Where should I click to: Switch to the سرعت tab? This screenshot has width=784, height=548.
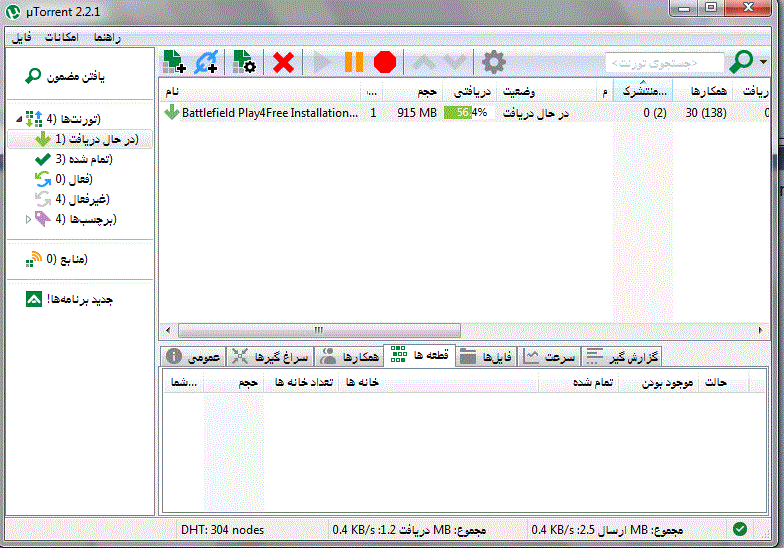549,356
